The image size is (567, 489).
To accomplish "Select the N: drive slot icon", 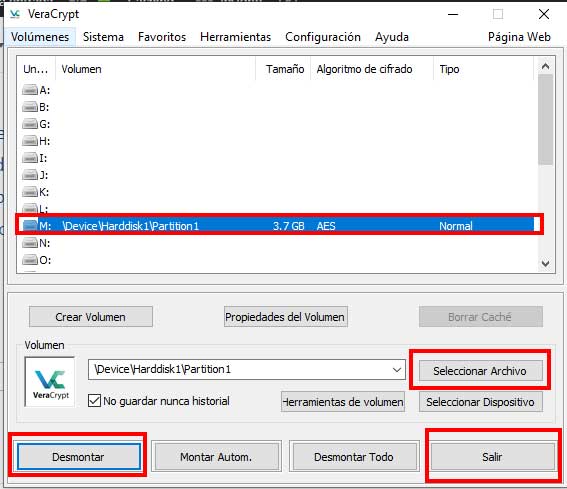I will pos(30,242).
